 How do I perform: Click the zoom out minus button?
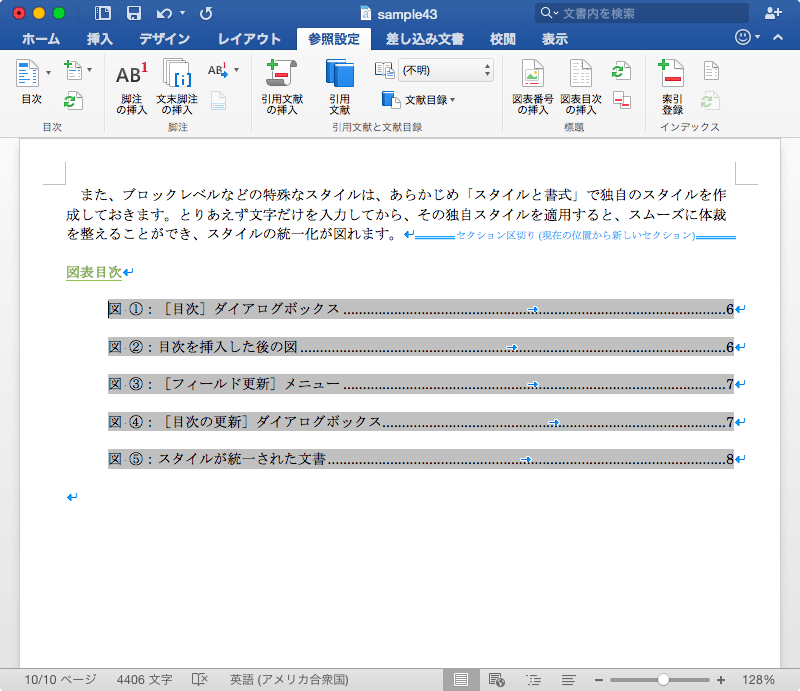(598, 680)
